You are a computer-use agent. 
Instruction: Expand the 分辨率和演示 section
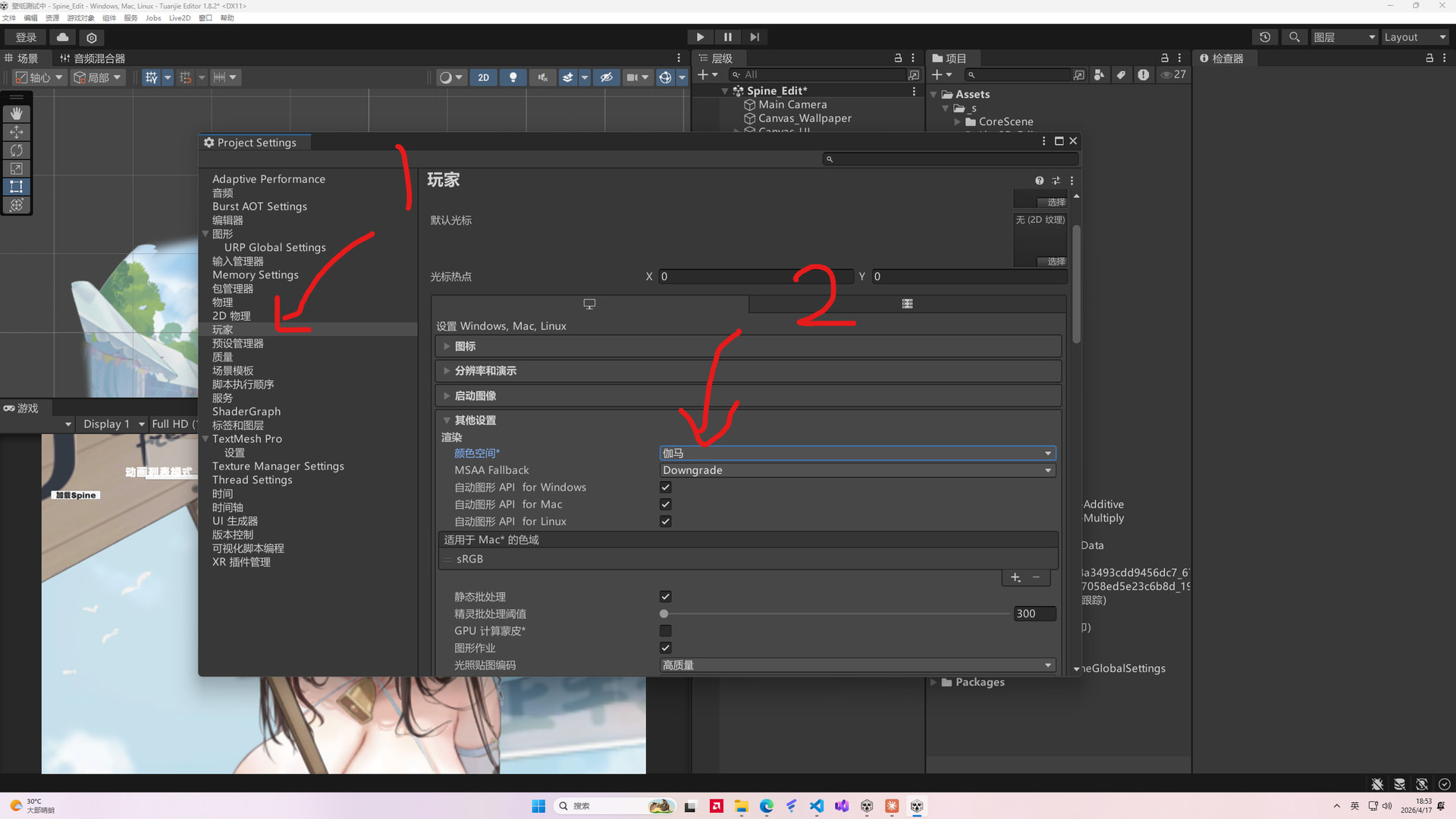pos(485,371)
